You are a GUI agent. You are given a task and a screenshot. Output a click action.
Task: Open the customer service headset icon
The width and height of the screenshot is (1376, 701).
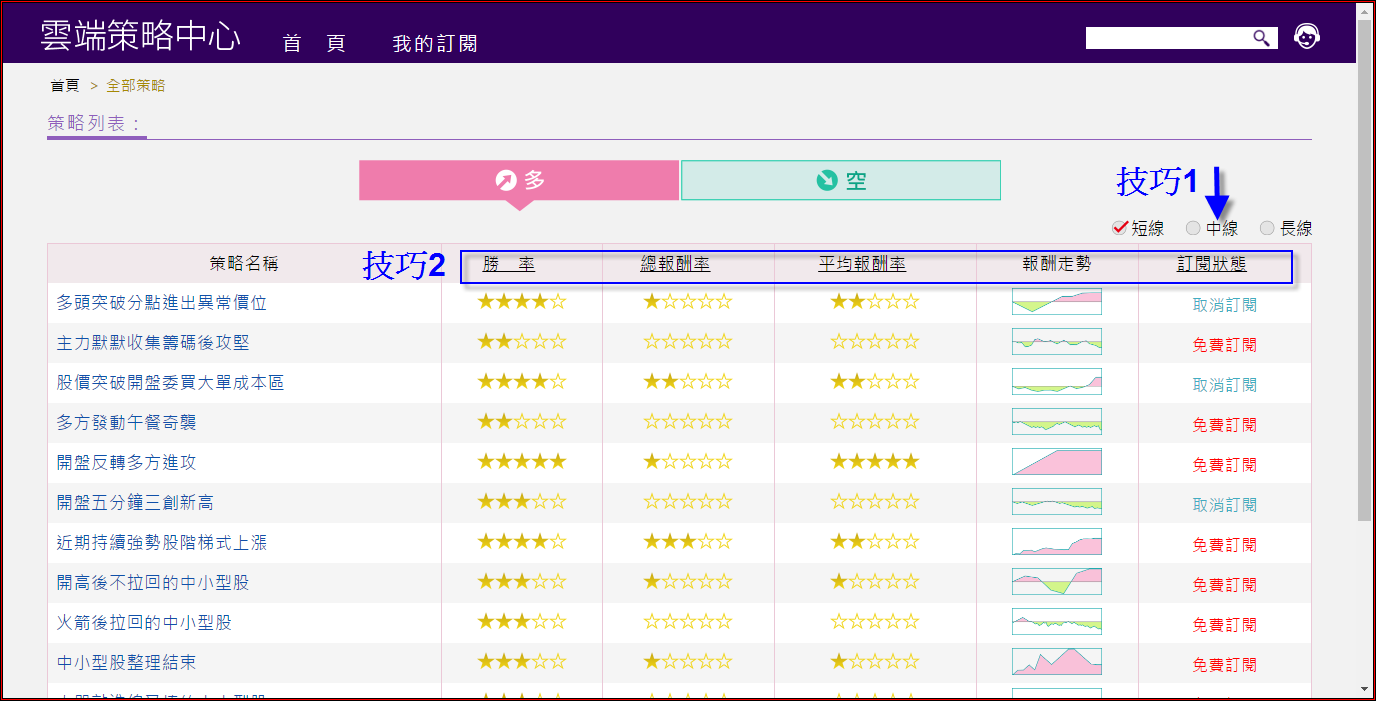[x=1306, y=37]
